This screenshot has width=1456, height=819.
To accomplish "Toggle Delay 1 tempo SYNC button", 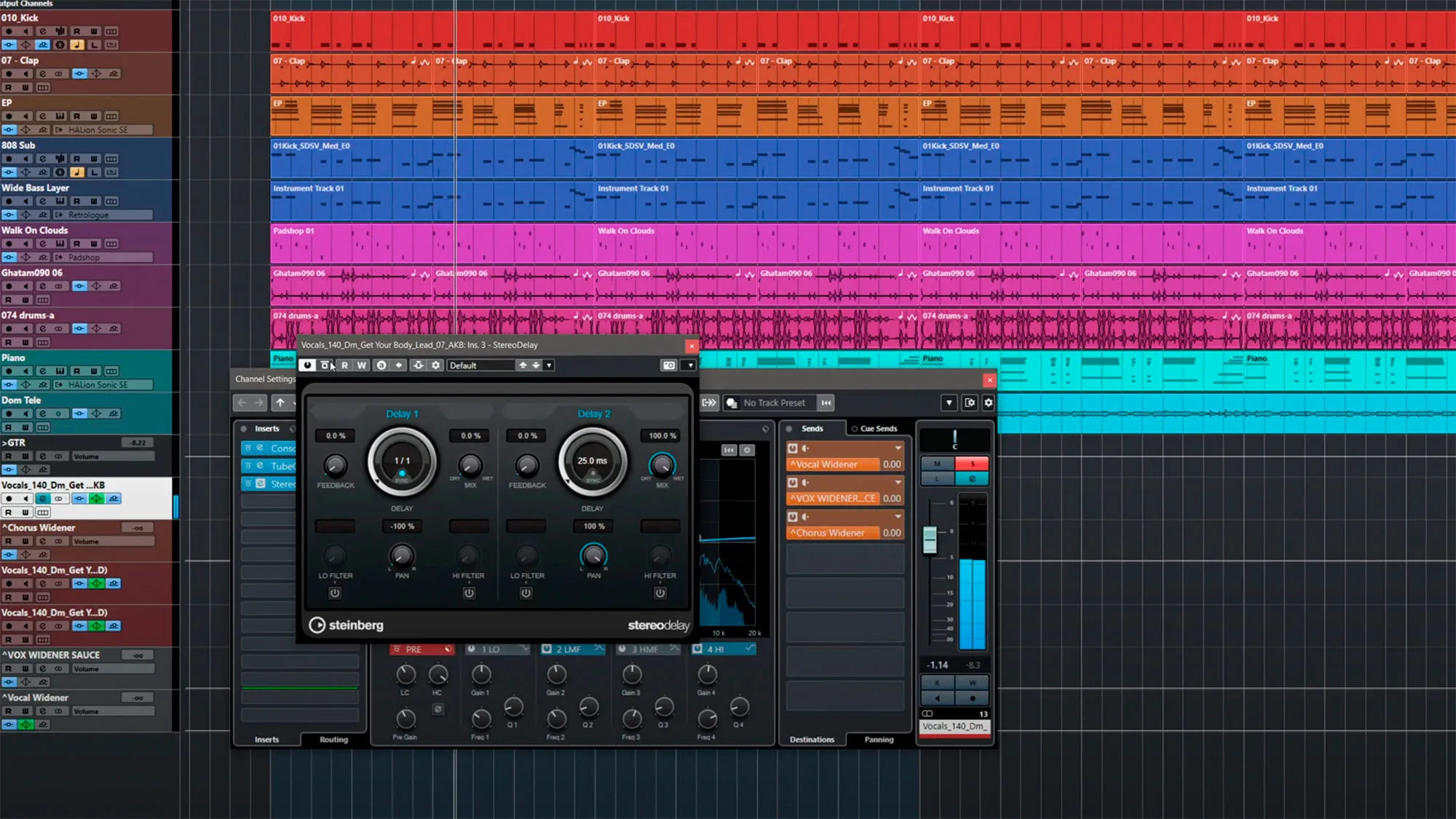I will pyautogui.click(x=402, y=475).
